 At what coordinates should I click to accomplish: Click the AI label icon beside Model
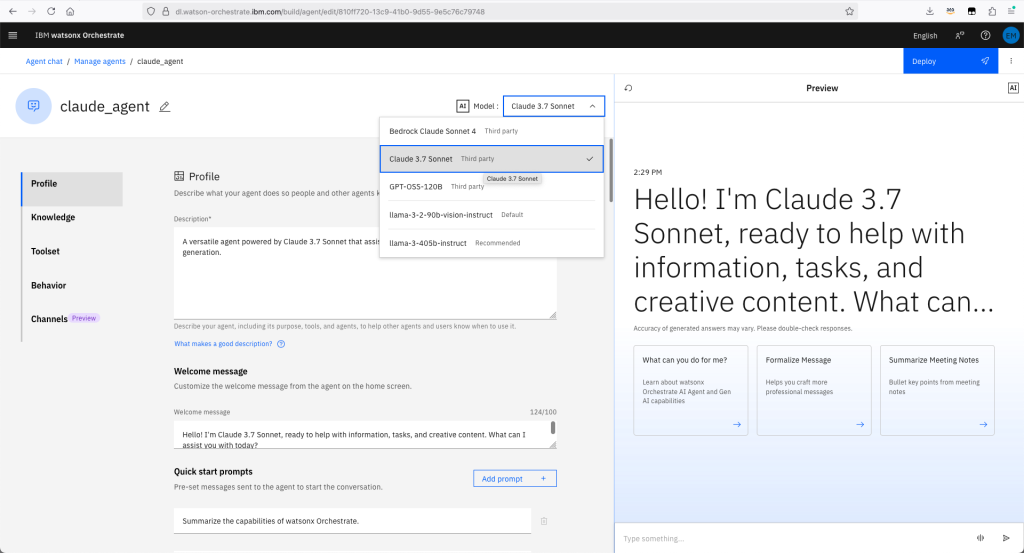point(462,106)
